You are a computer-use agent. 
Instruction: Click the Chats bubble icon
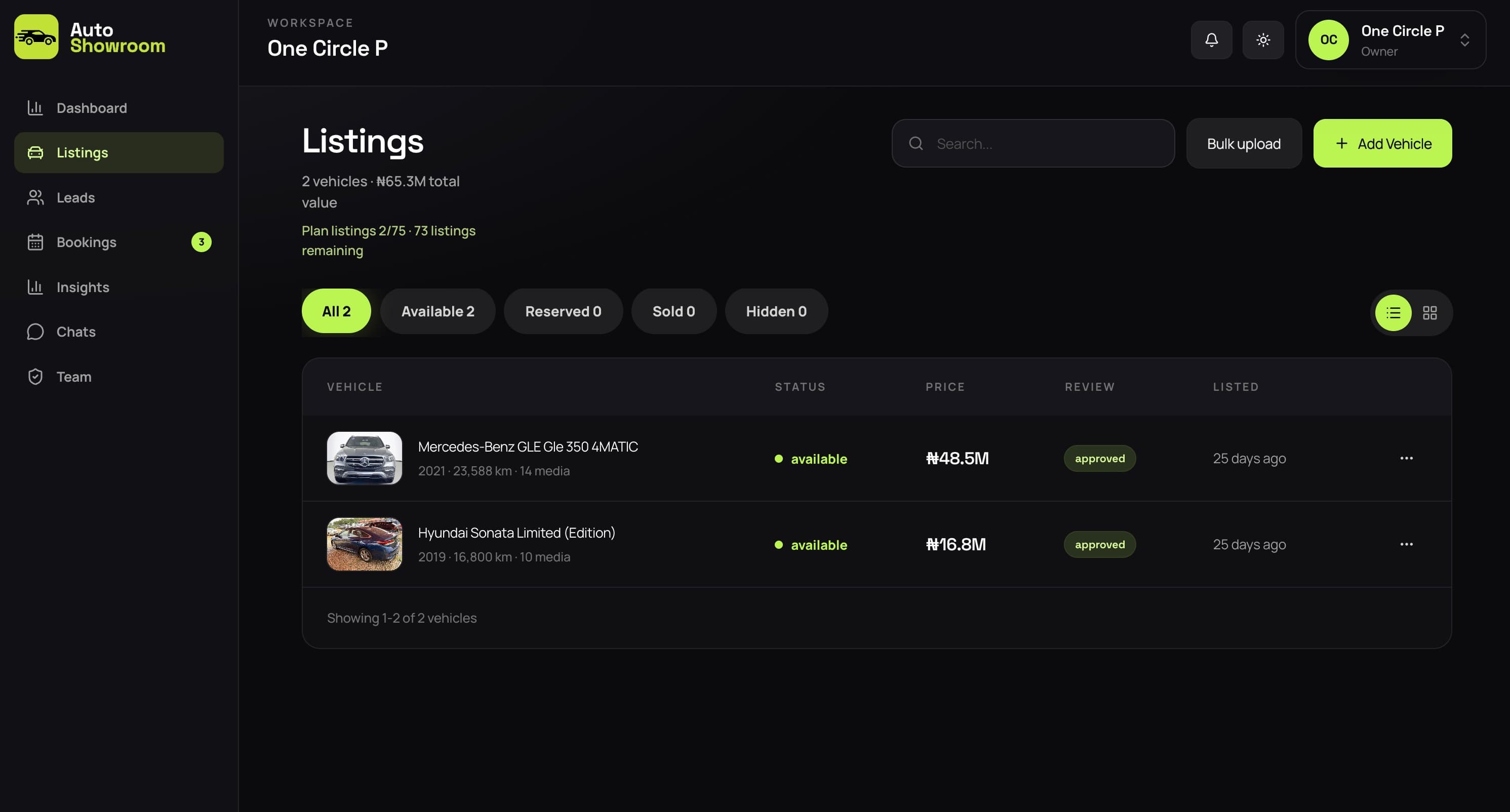click(35, 332)
